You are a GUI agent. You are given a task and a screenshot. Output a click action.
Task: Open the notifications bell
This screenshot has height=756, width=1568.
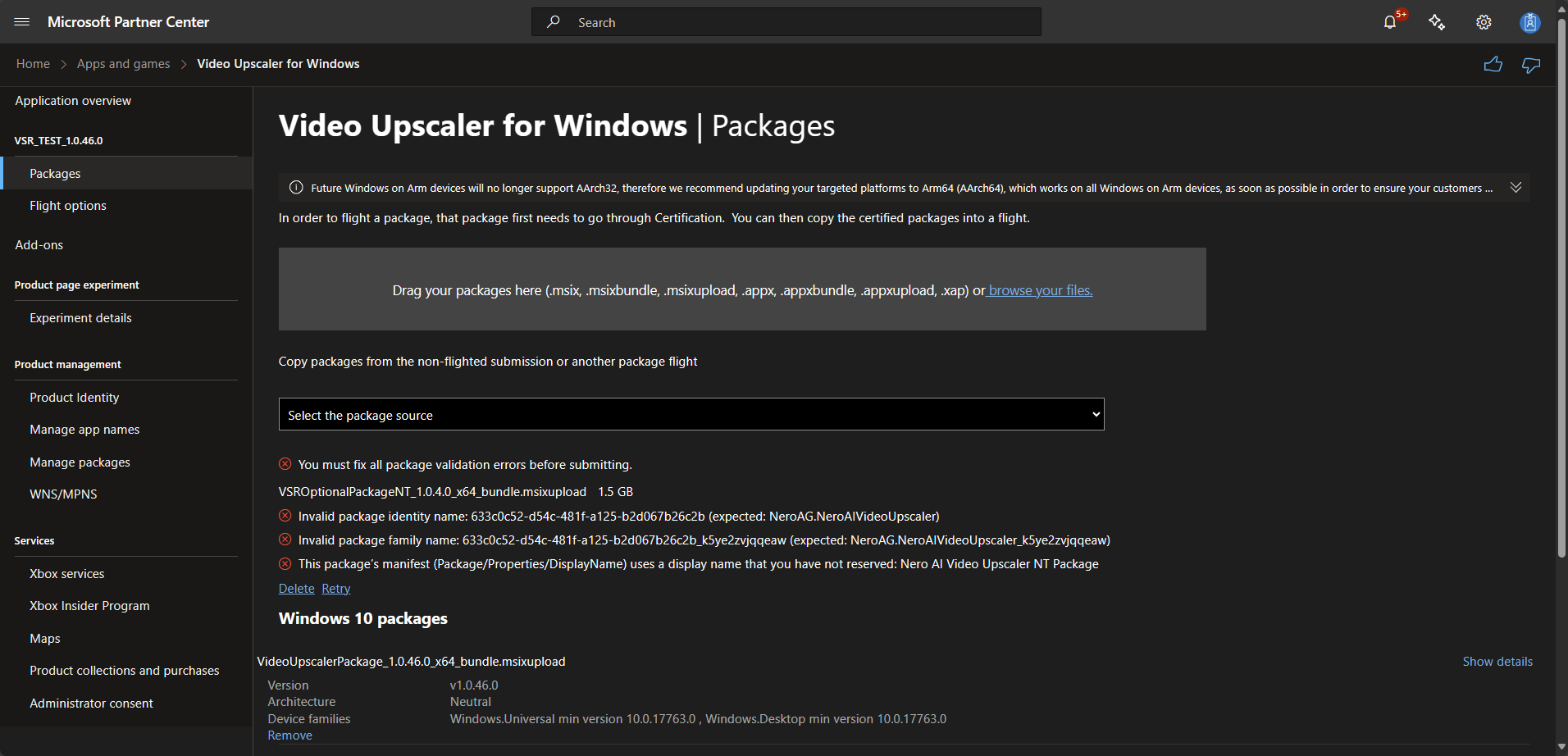(1390, 22)
